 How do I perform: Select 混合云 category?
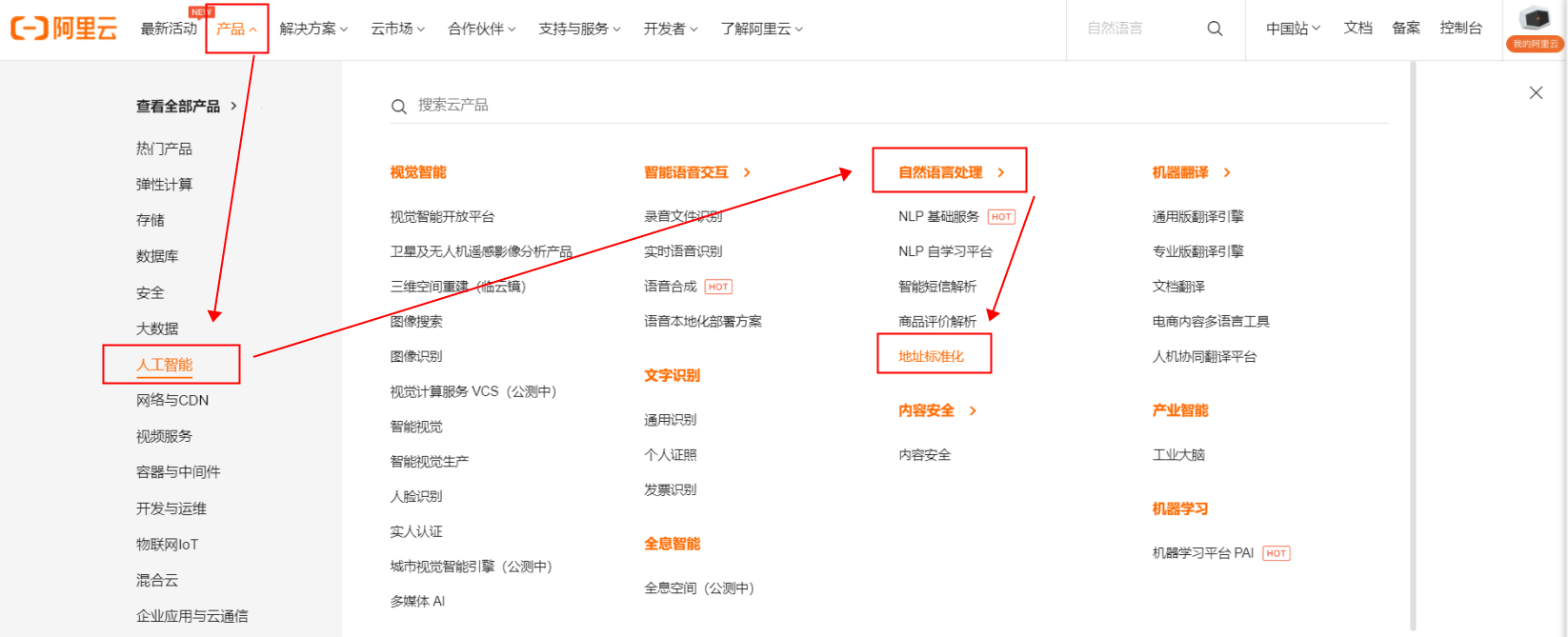157,580
